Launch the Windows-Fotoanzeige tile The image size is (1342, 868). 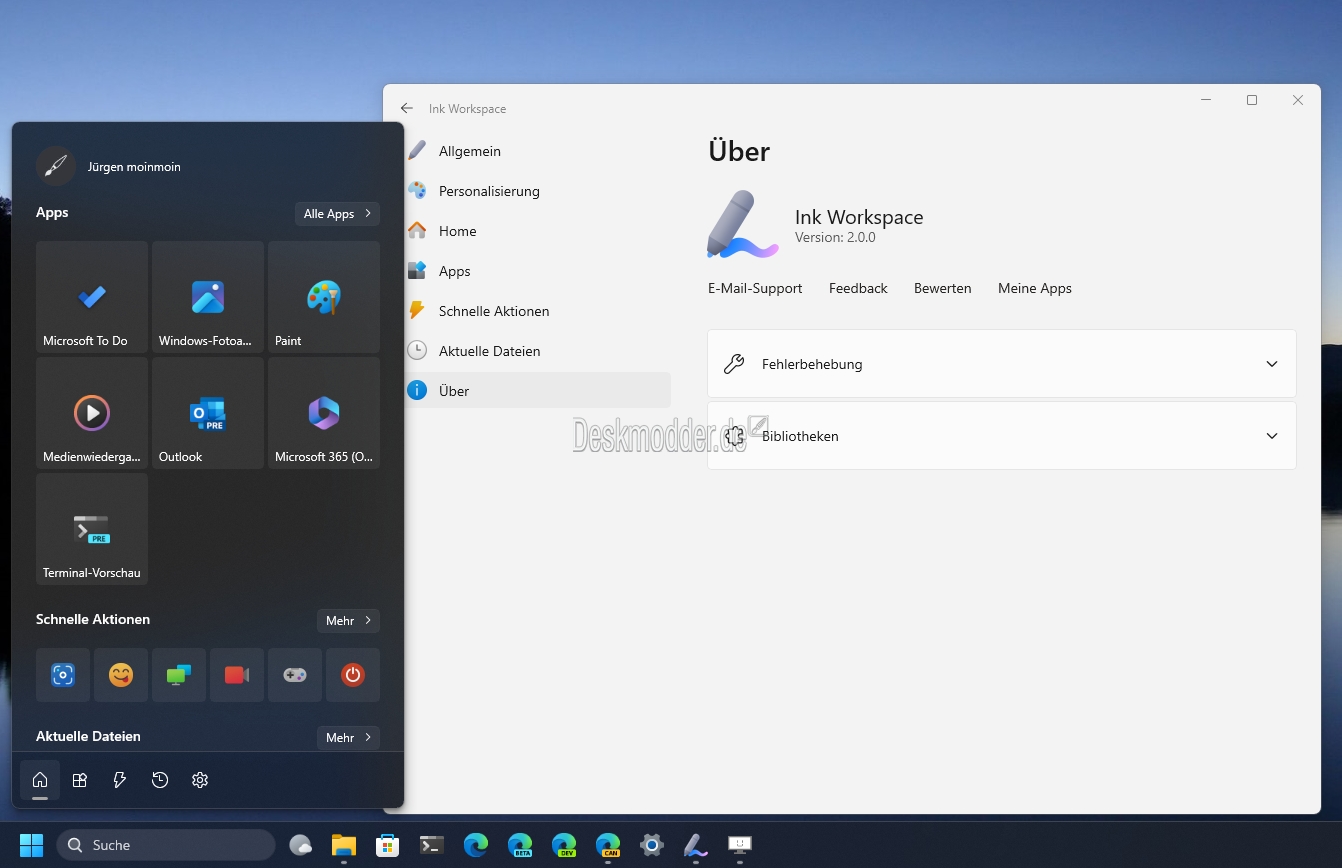[208, 297]
